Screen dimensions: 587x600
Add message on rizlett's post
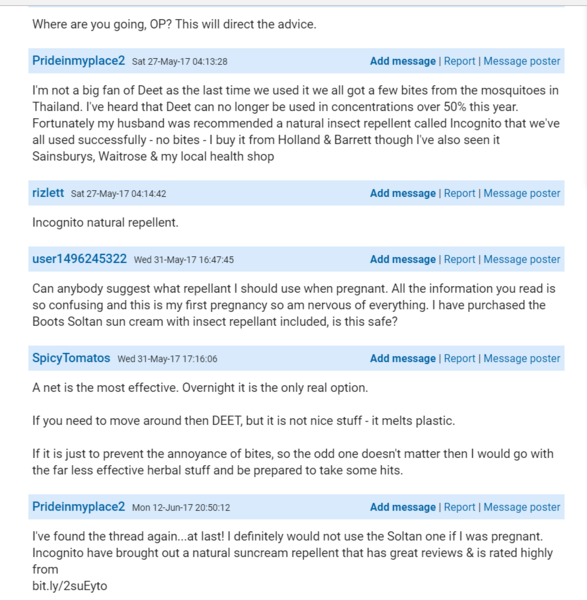click(403, 193)
